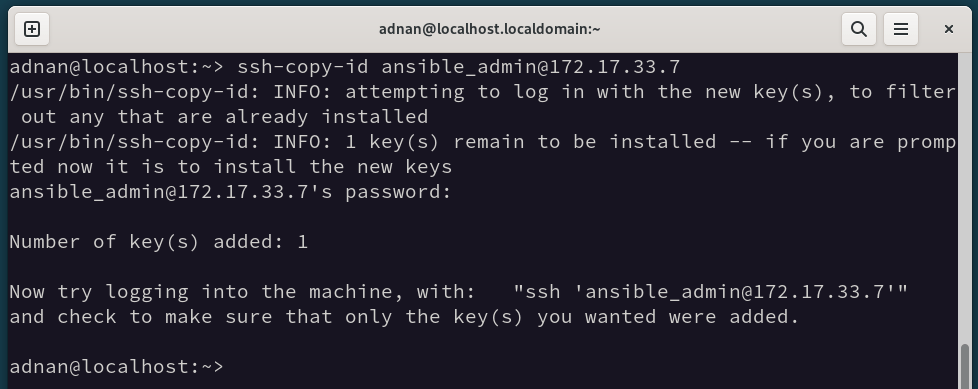Click the vertical scrollbar thumb
The width and height of the screenshot is (978, 389).
click(965, 366)
